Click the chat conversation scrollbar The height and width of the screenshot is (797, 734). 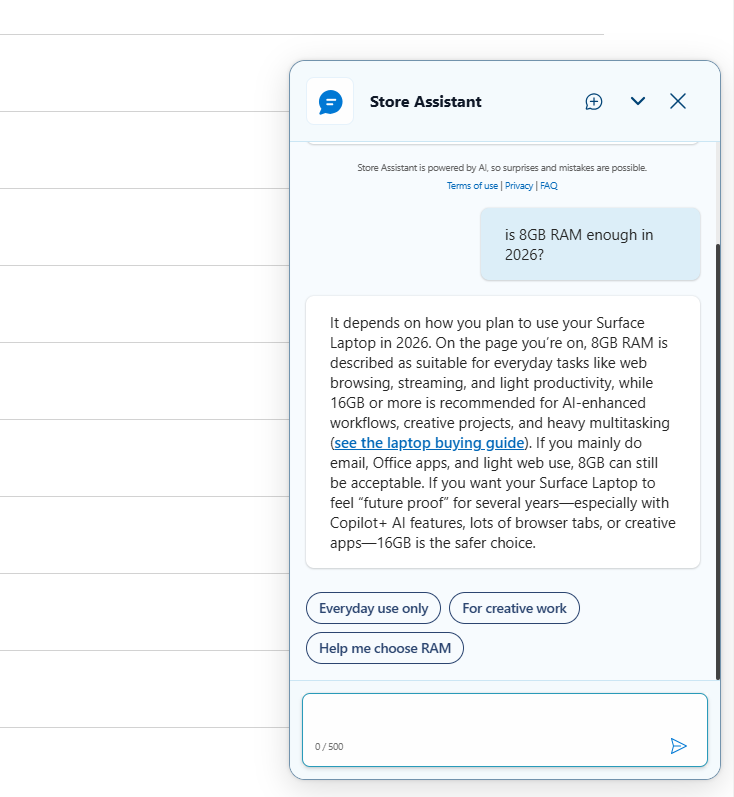718,462
